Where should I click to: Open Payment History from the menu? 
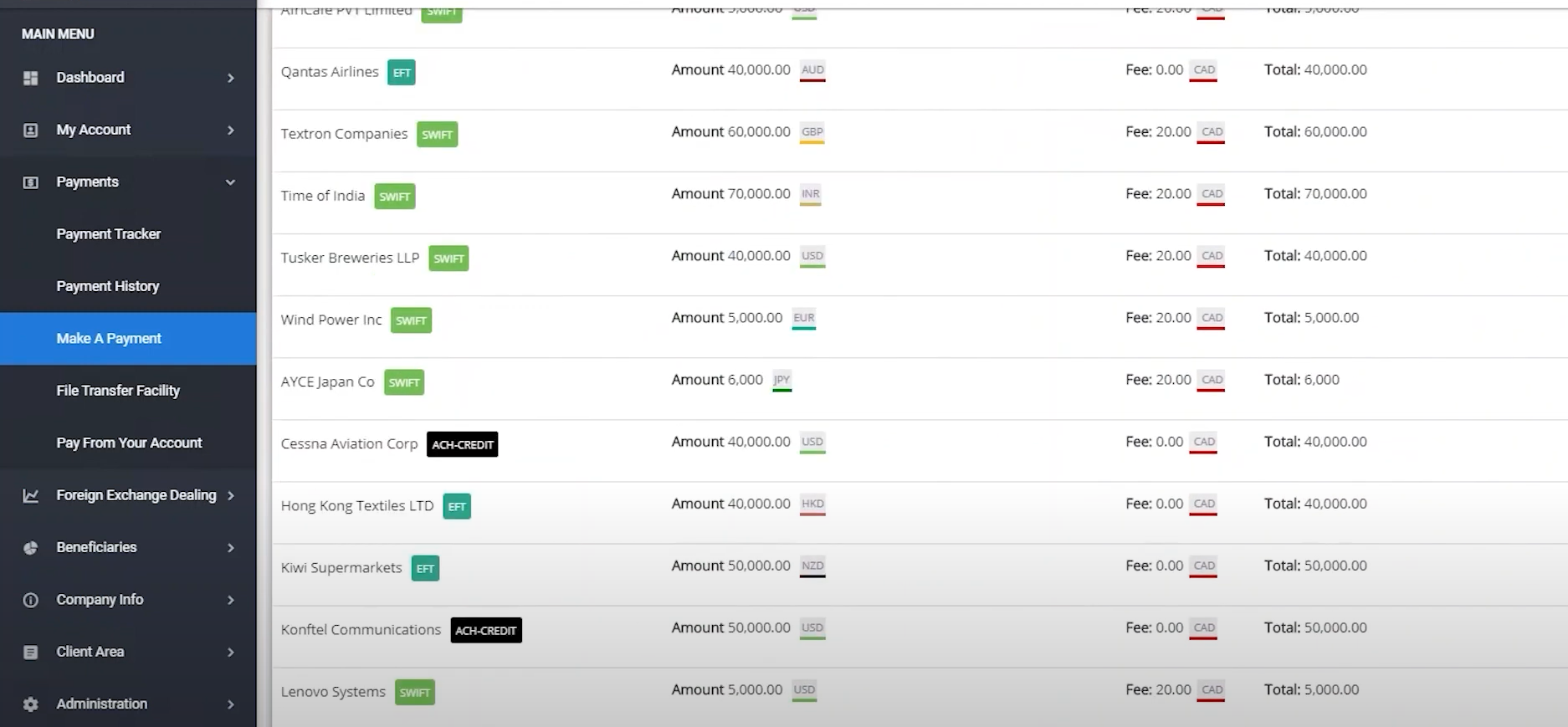(x=108, y=285)
